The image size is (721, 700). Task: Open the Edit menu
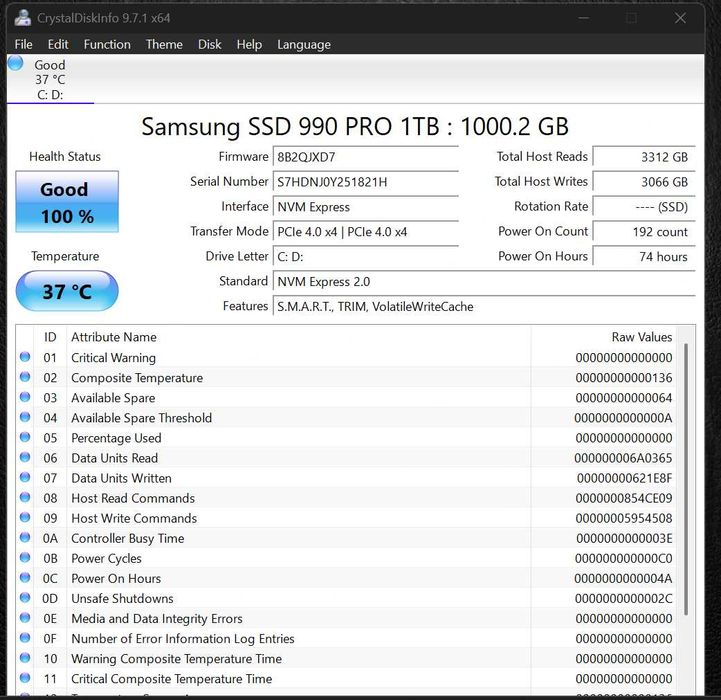coord(58,45)
